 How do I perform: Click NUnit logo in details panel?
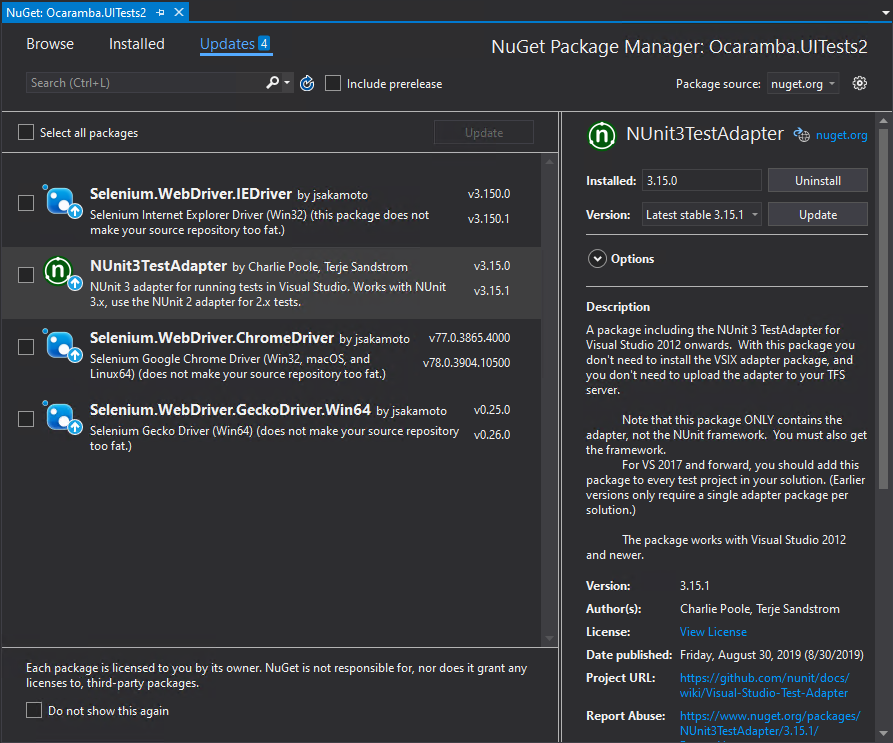point(602,135)
